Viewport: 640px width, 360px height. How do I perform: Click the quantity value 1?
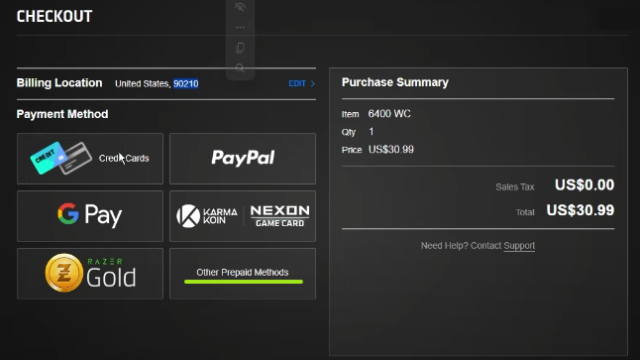tap(371, 131)
